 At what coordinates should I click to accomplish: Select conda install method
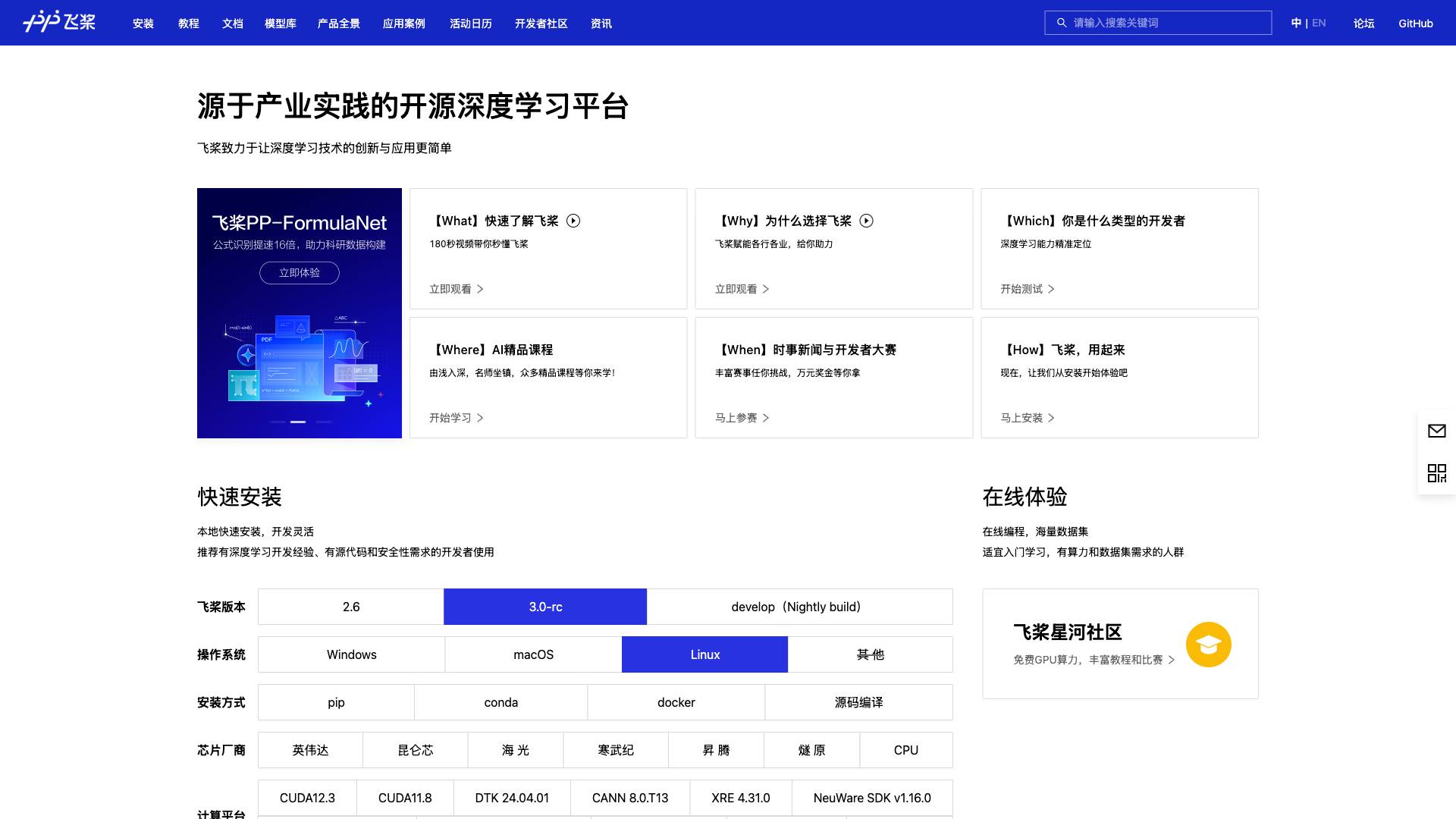pos(500,702)
